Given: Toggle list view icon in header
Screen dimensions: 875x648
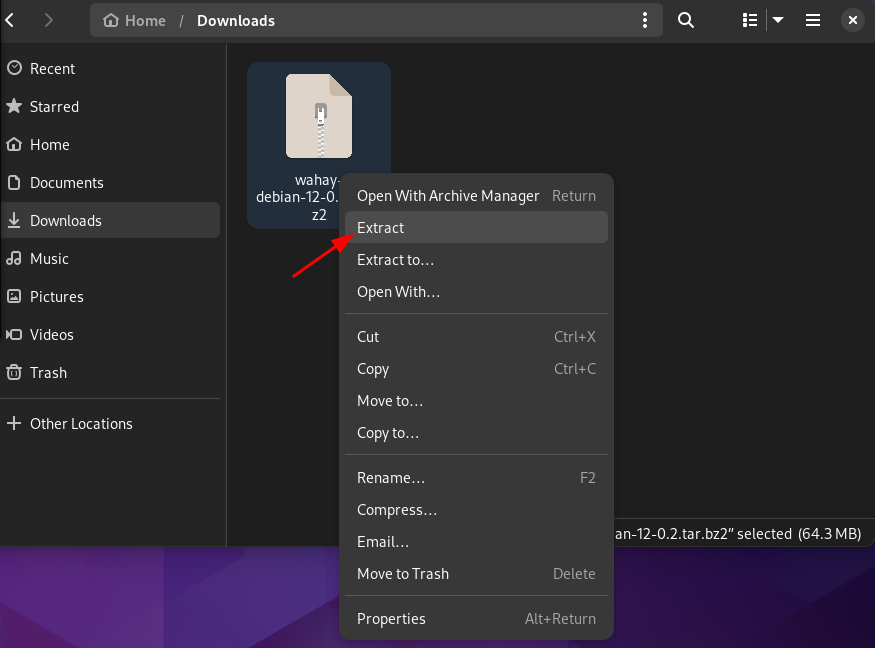Looking at the screenshot, I should coord(750,20).
